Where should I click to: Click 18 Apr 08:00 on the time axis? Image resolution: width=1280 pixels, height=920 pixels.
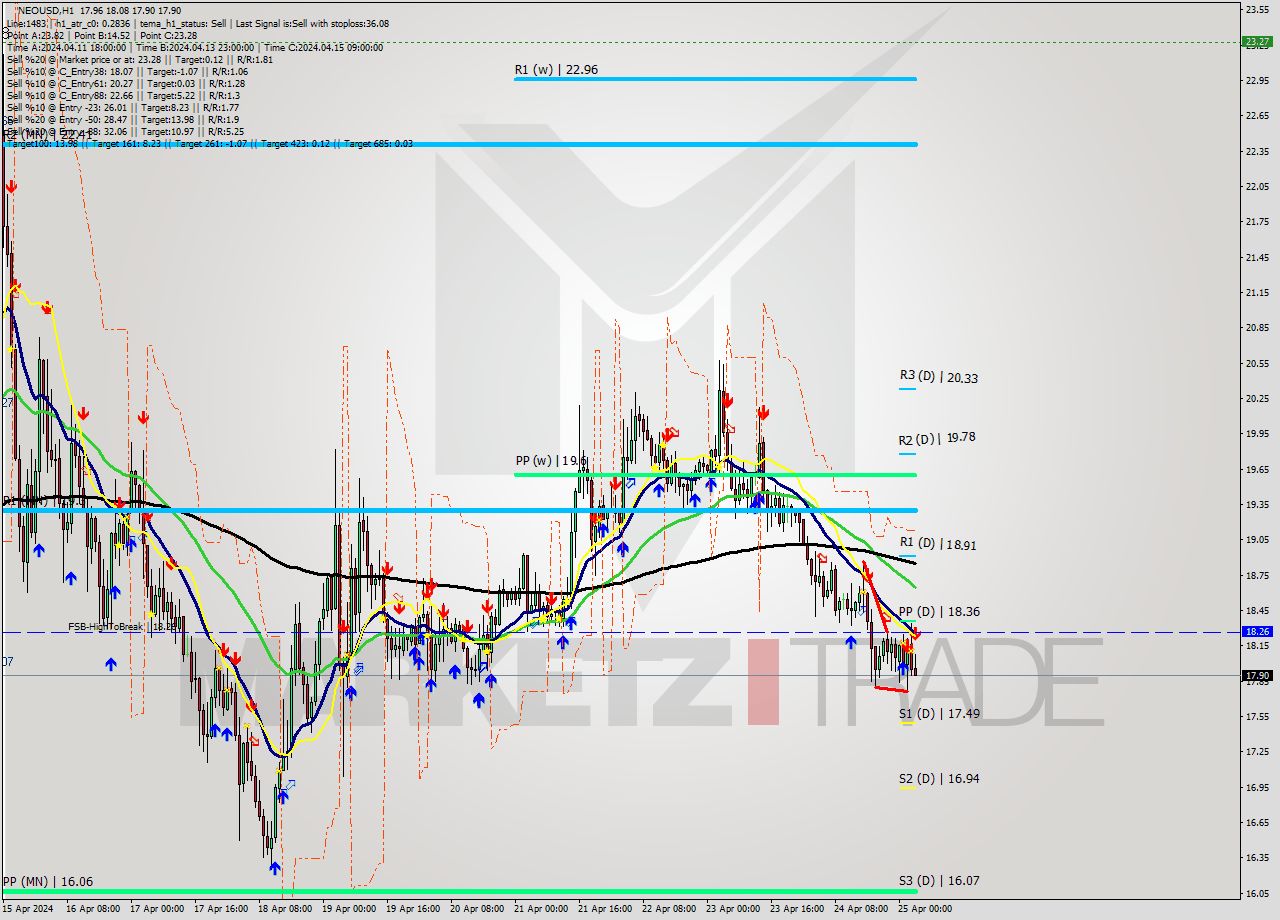pos(285,909)
